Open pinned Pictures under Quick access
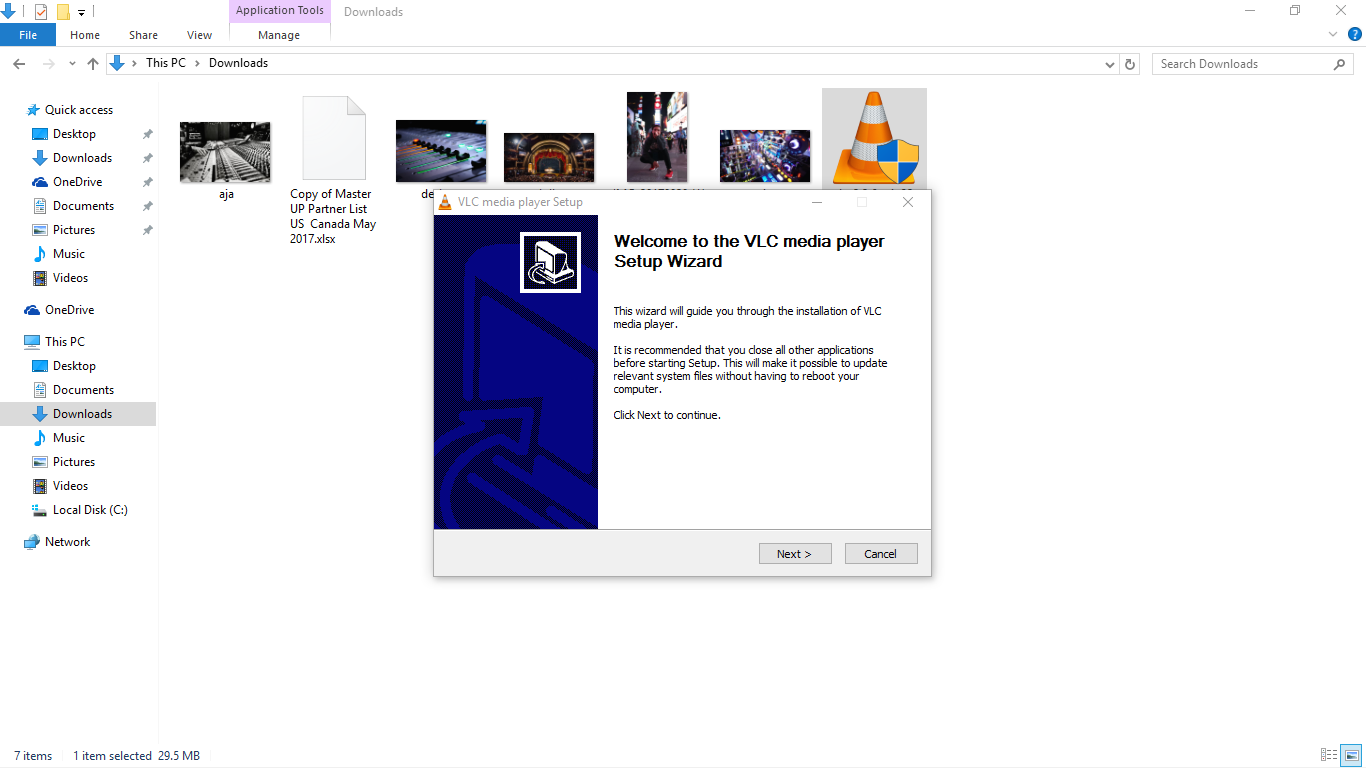1366x768 pixels. point(74,230)
